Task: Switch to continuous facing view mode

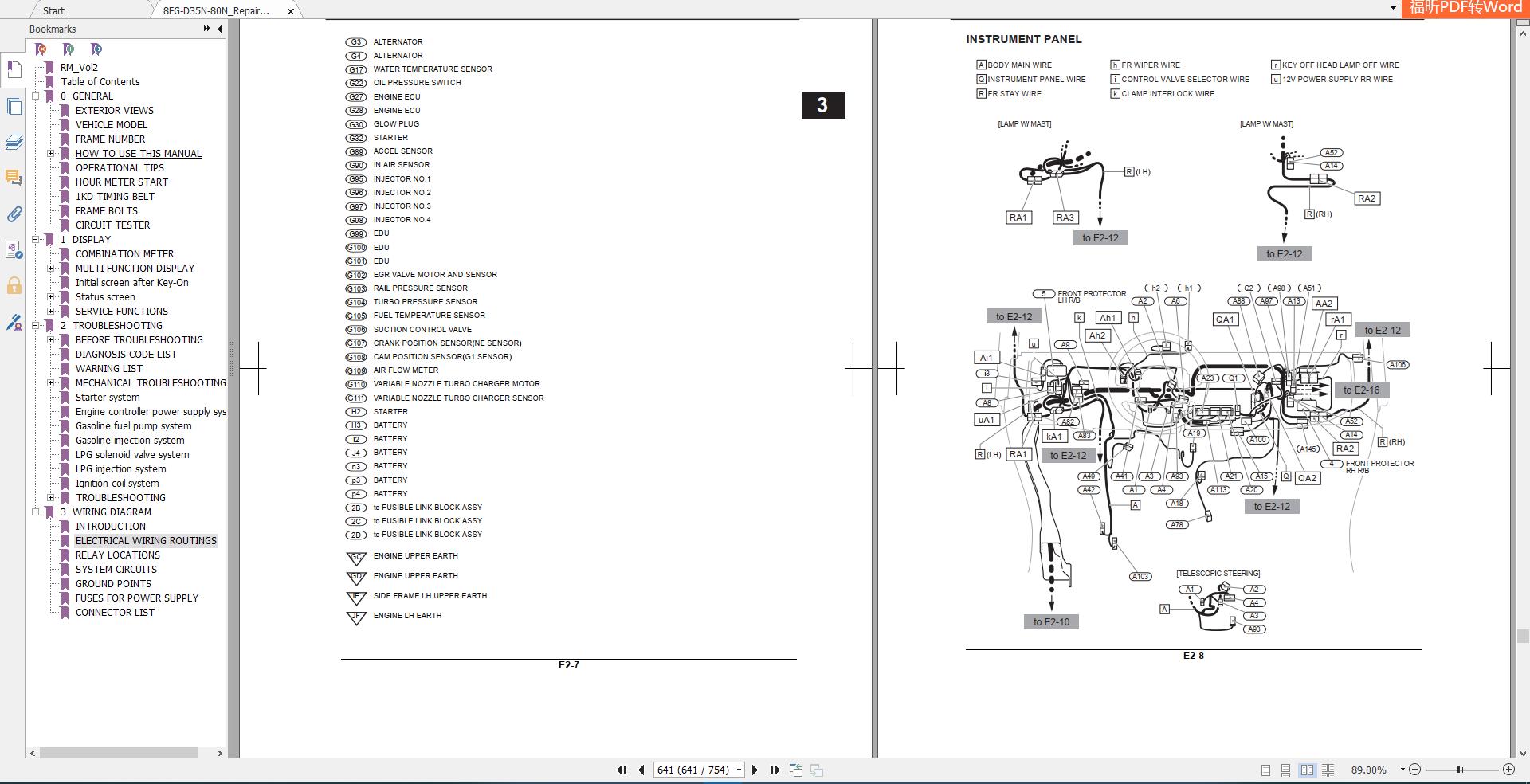Action: (x=1328, y=770)
